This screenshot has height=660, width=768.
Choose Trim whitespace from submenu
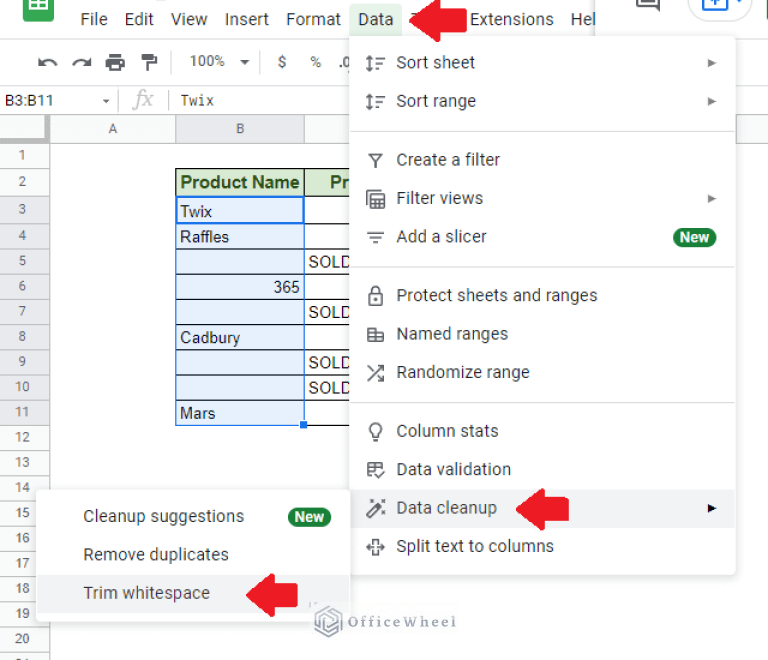point(146,593)
